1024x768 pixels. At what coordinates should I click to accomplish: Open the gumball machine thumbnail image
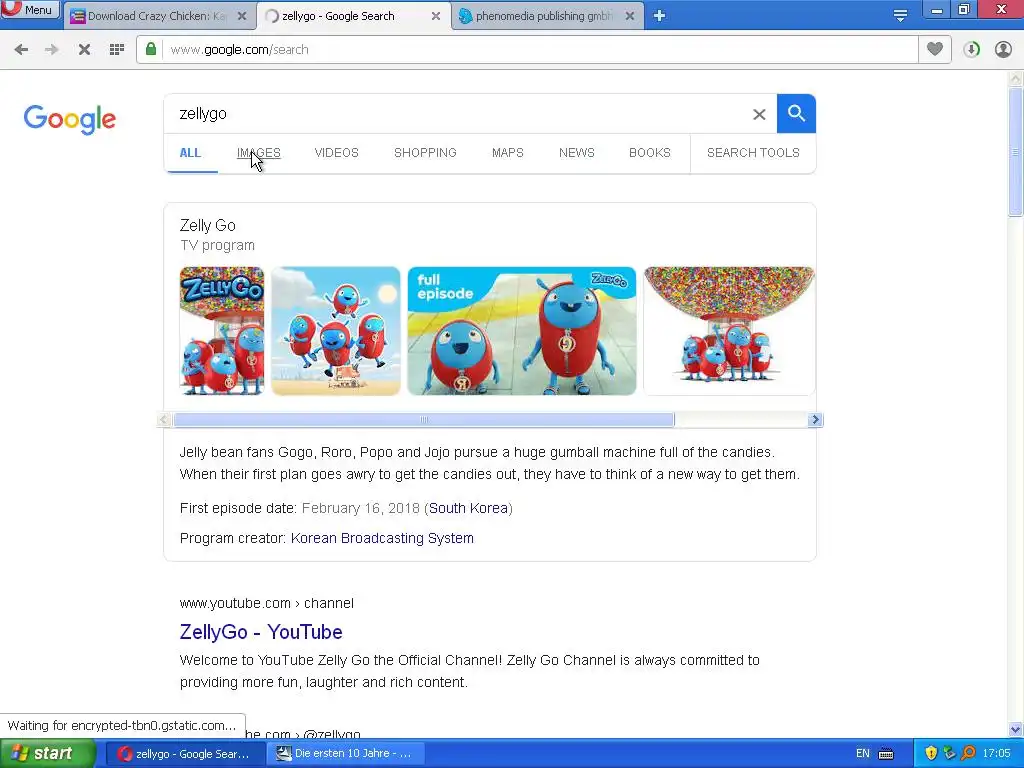point(729,330)
